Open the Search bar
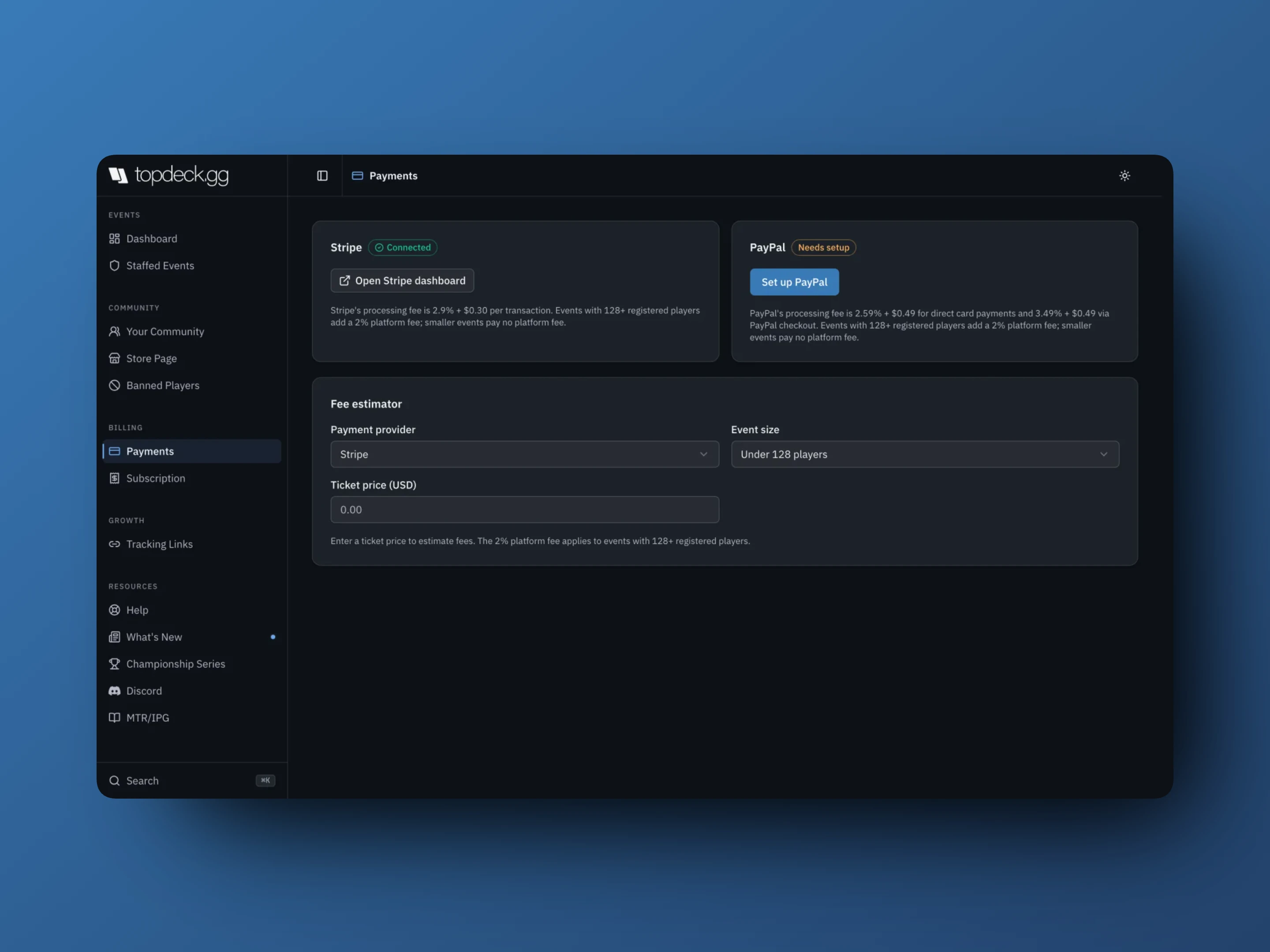 192,781
